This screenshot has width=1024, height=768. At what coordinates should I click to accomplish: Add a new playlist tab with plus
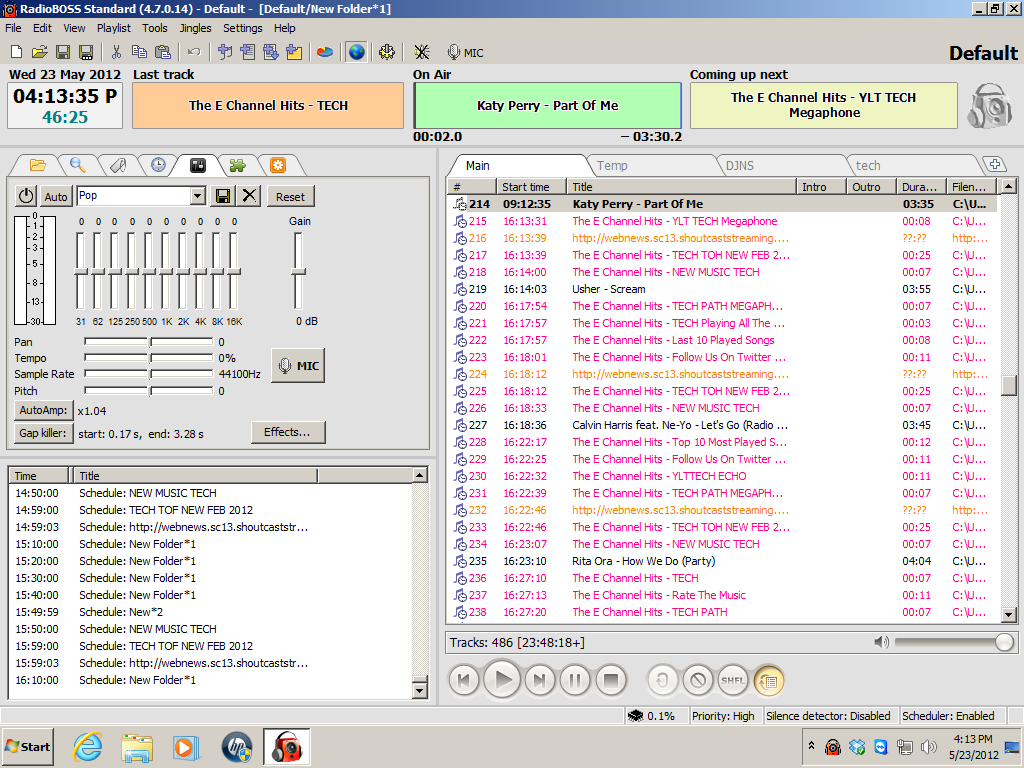point(994,165)
